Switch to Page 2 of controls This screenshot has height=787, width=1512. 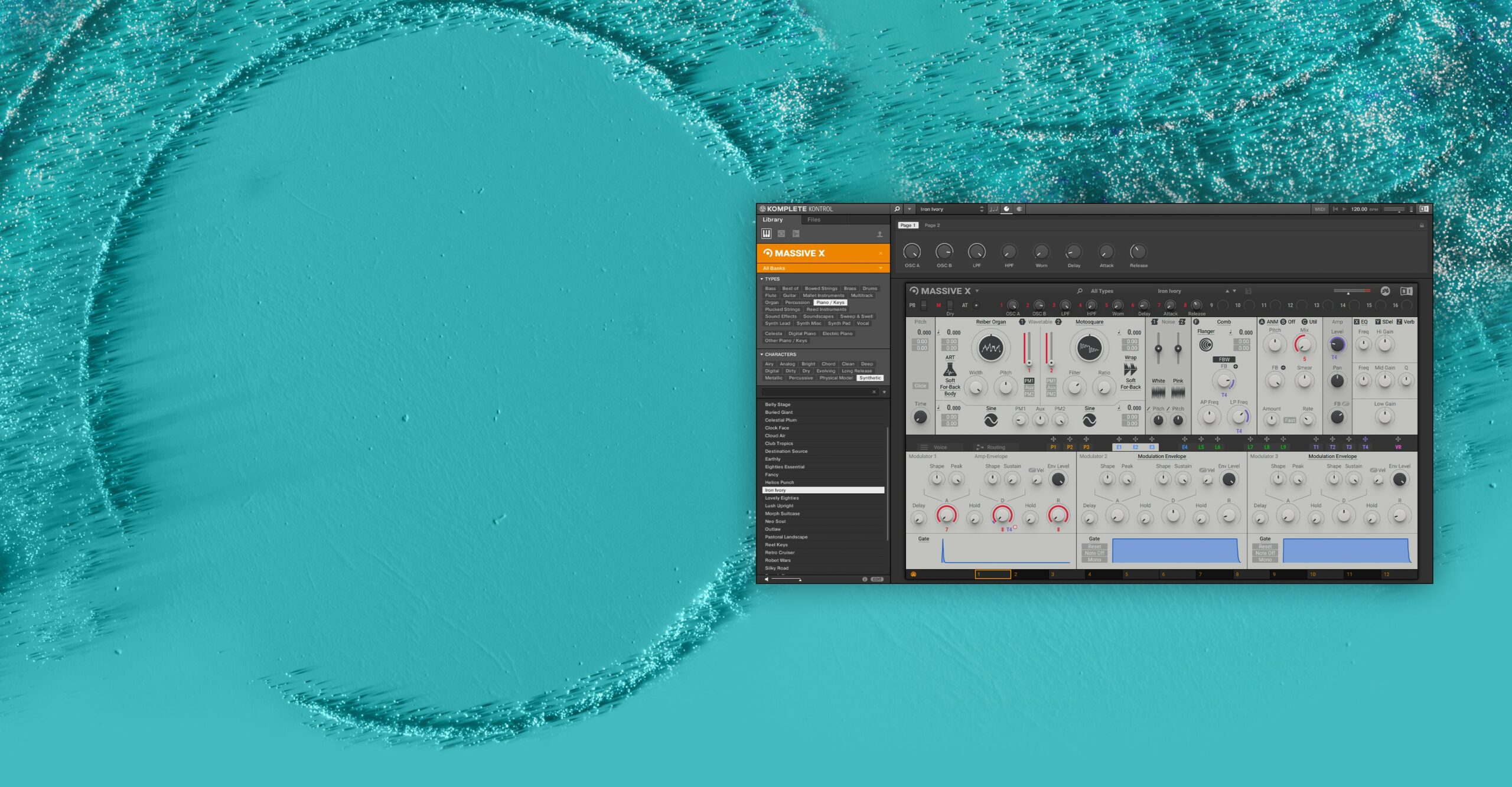tap(932, 226)
